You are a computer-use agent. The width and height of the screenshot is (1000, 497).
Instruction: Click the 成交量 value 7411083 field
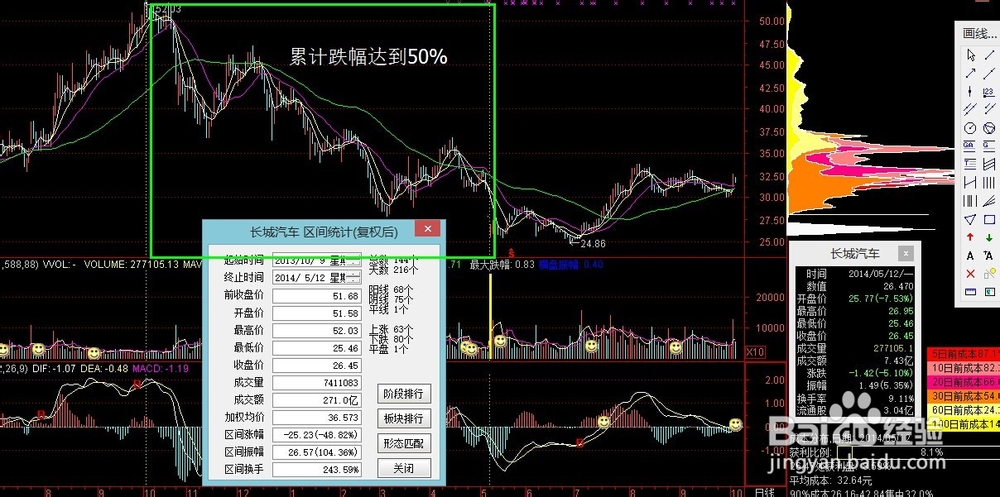pos(317,383)
